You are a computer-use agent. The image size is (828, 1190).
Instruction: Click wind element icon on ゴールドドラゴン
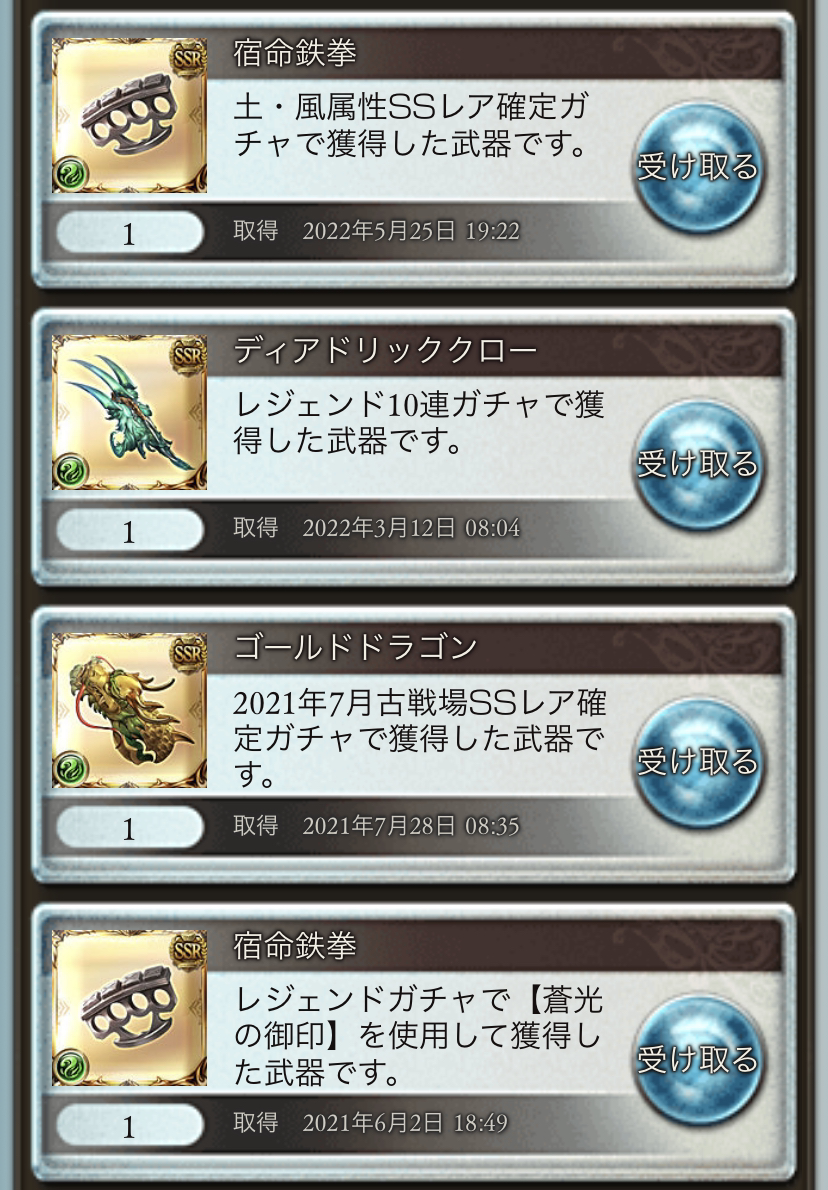tap(71, 768)
